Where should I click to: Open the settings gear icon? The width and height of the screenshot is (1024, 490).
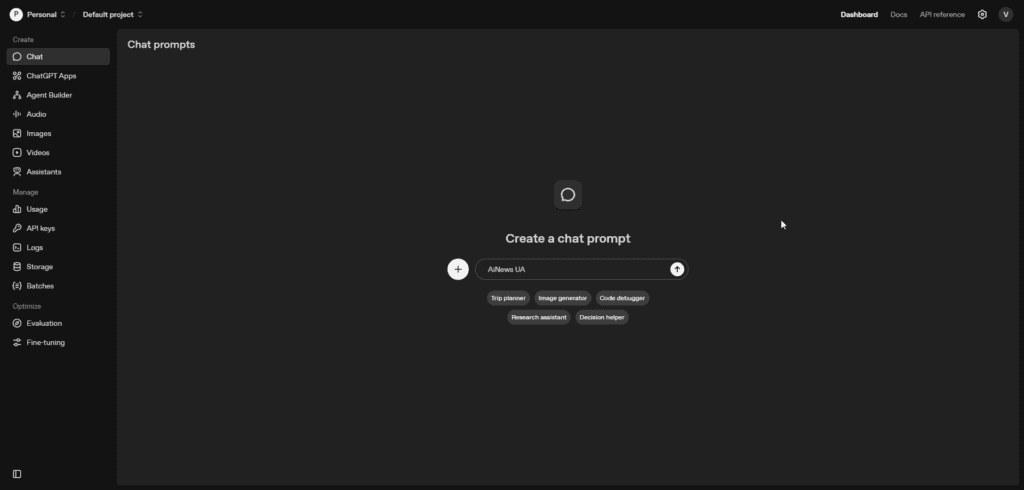[982, 15]
